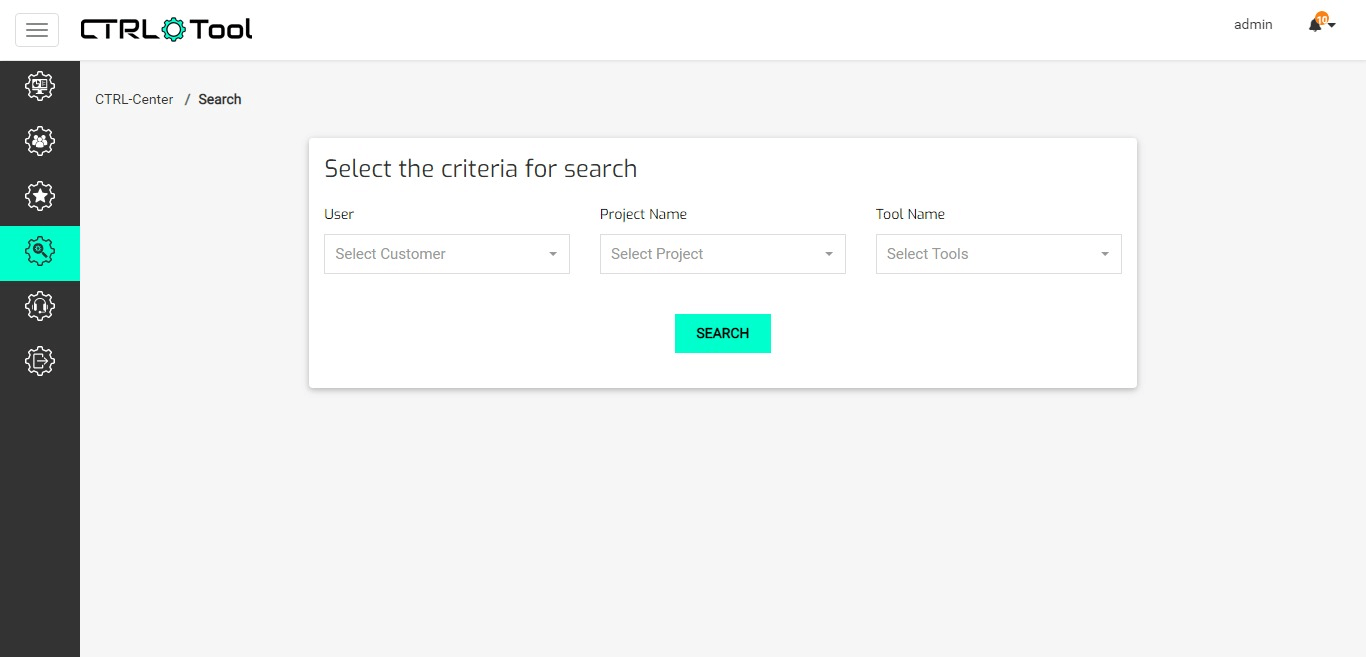The height and width of the screenshot is (657, 1366).
Task: Click the notification bell icon
Action: tap(1316, 25)
